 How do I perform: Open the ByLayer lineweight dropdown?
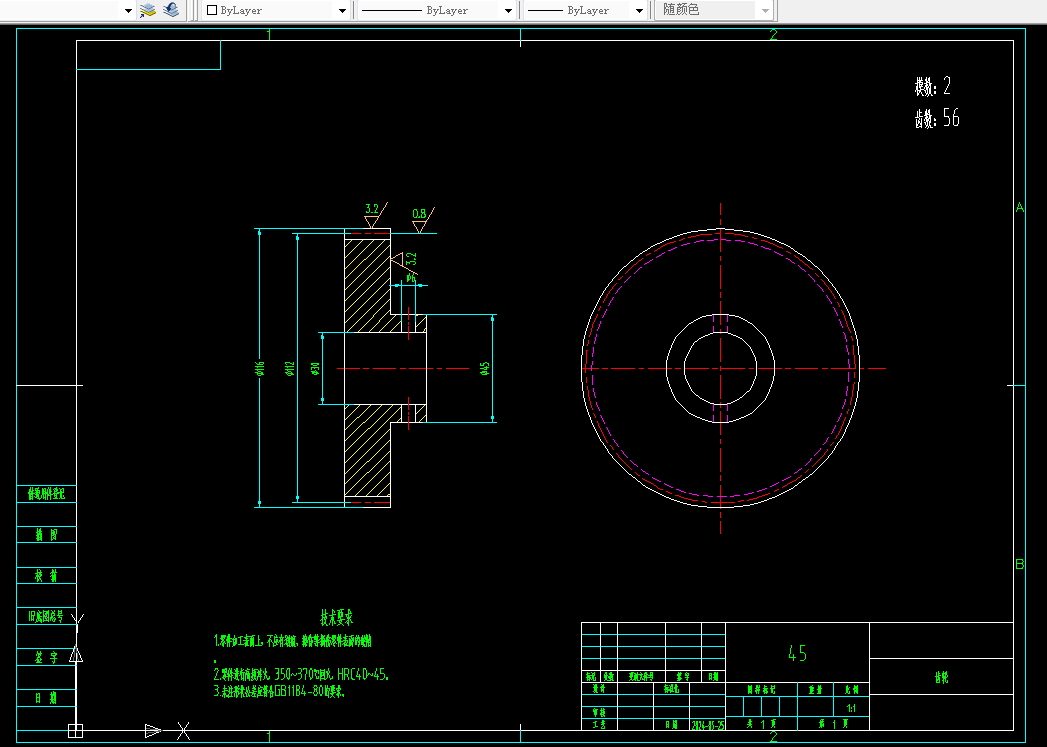coord(639,11)
